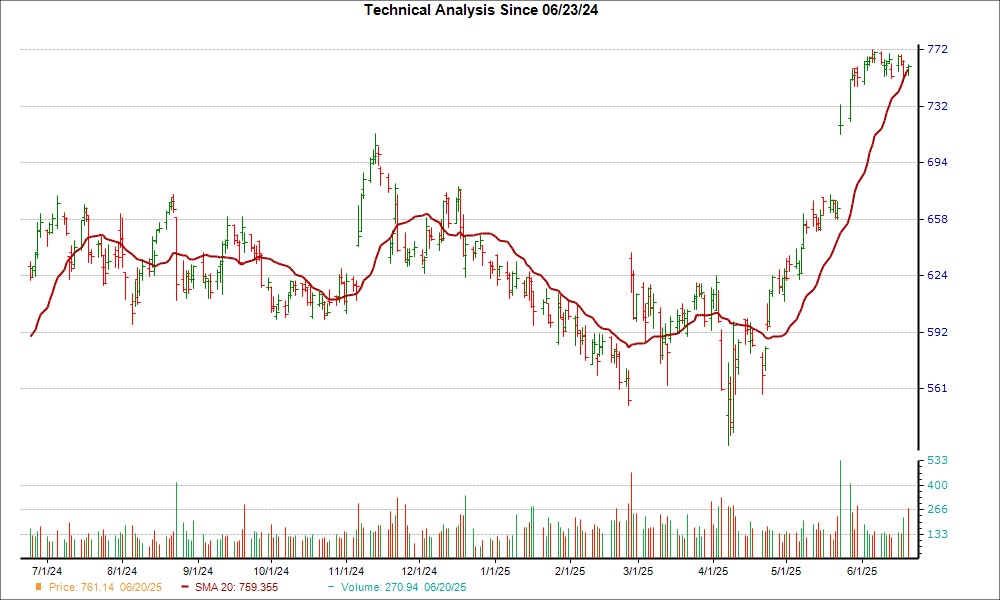Click the 694 price axis label
1000x600 pixels.
(937, 162)
